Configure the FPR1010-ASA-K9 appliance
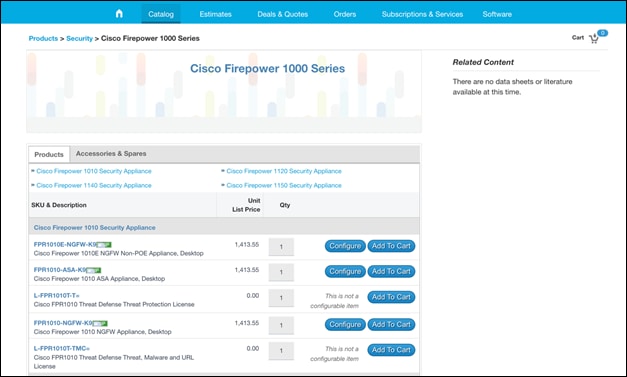Image resolution: width=627 pixels, height=377 pixels. click(x=345, y=271)
